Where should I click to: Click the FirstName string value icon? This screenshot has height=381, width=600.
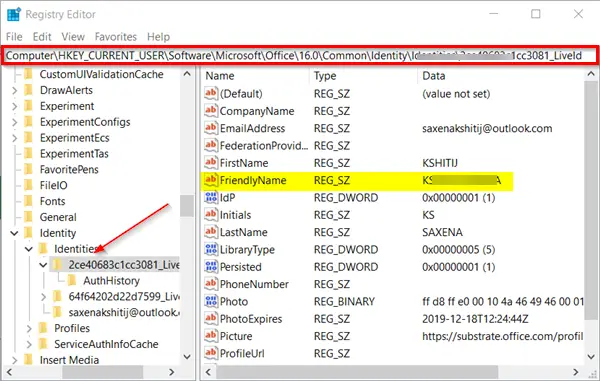point(211,163)
